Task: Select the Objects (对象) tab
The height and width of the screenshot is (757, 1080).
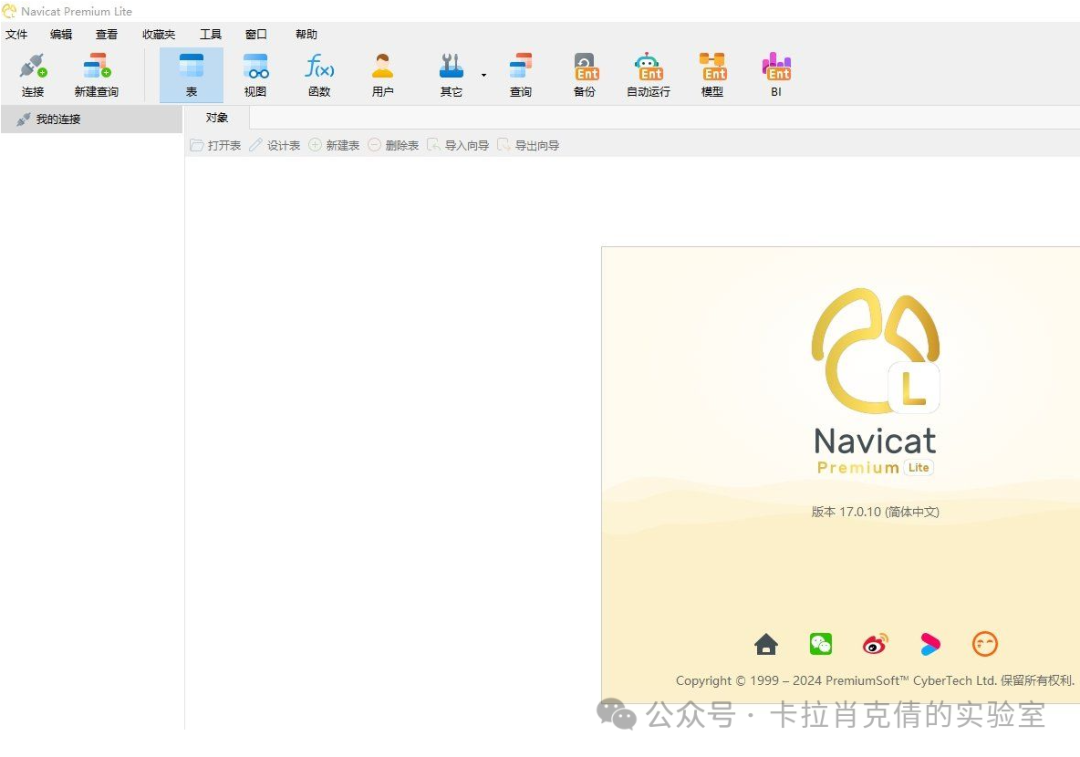Action: point(217,118)
